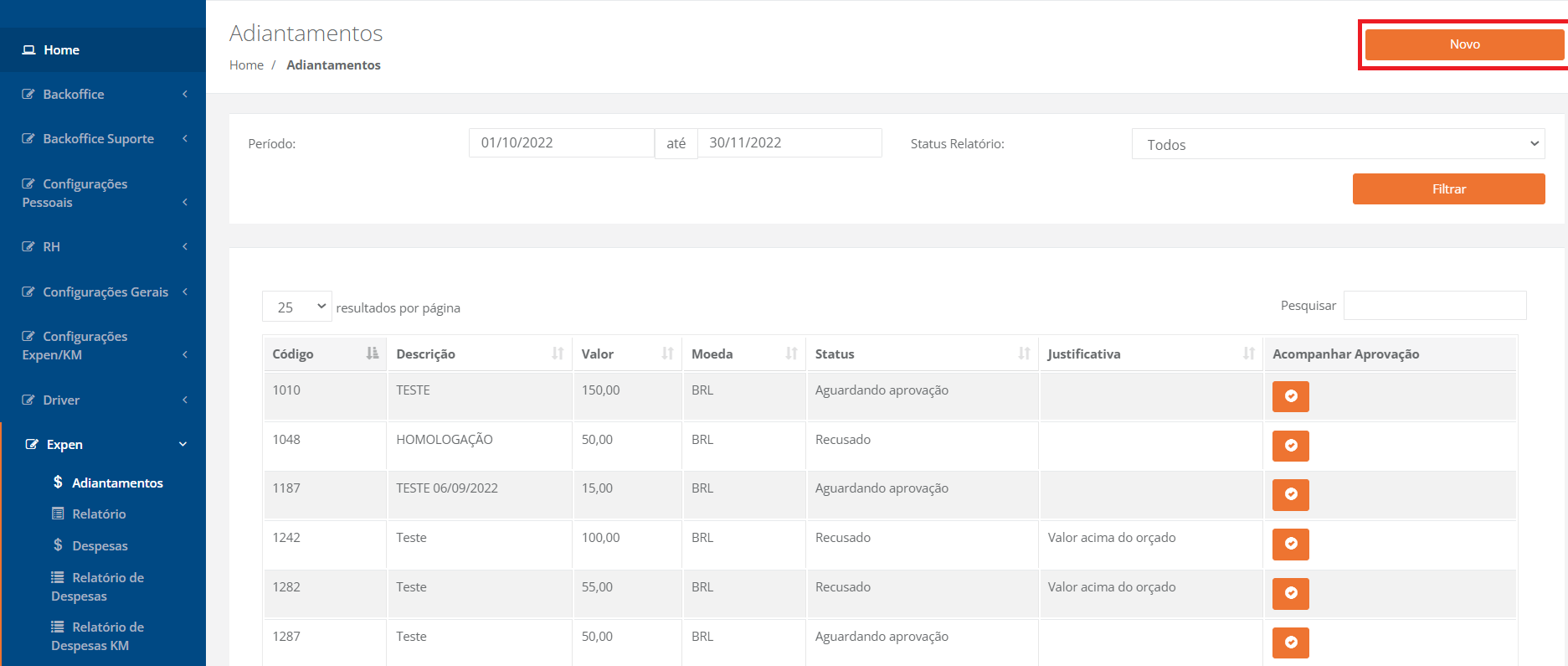Follow the Home breadcrumb link
This screenshot has height=666, width=1568.
tap(246, 65)
